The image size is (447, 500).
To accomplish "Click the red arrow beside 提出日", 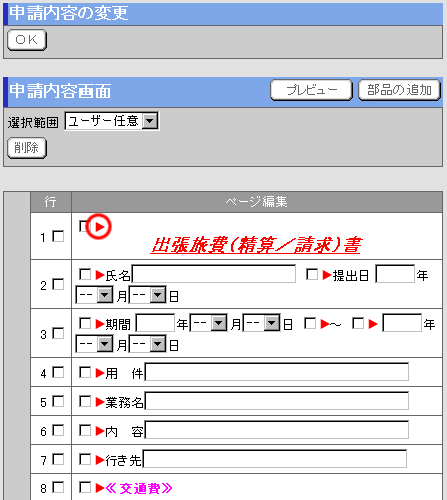I will click(x=327, y=275).
